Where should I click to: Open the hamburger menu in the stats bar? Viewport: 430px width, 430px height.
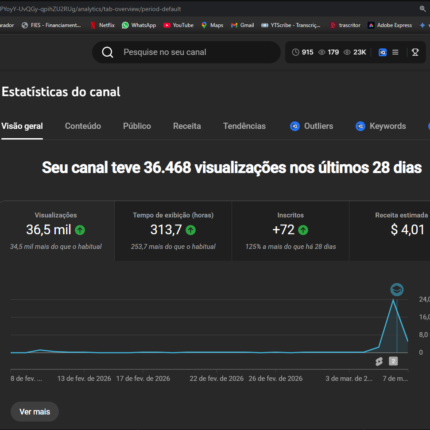point(395,52)
